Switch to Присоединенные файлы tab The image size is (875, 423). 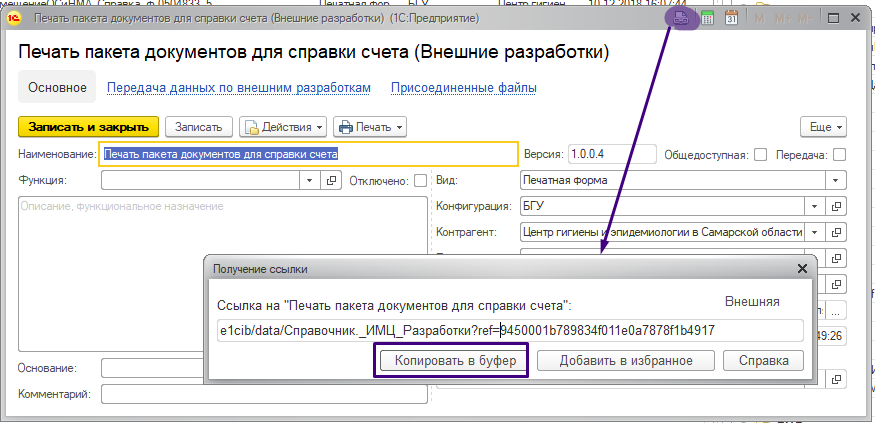[x=463, y=88]
